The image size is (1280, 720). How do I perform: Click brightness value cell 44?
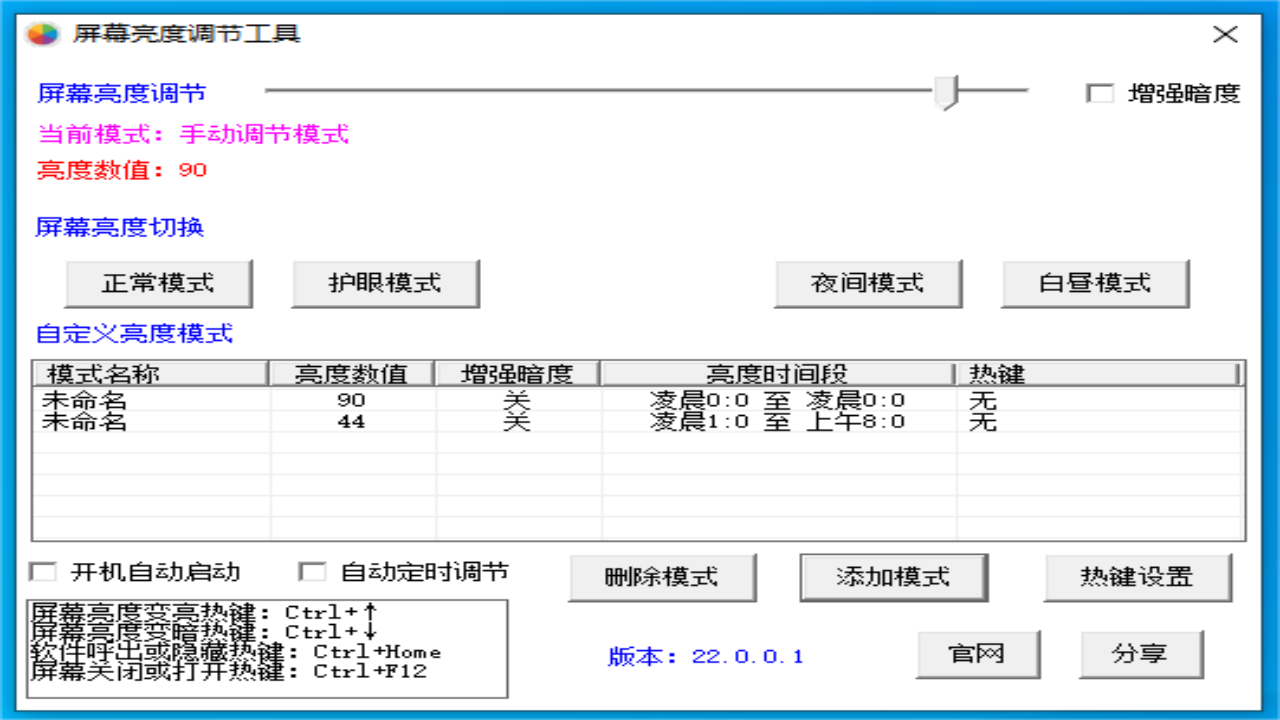tap(352, 422)
